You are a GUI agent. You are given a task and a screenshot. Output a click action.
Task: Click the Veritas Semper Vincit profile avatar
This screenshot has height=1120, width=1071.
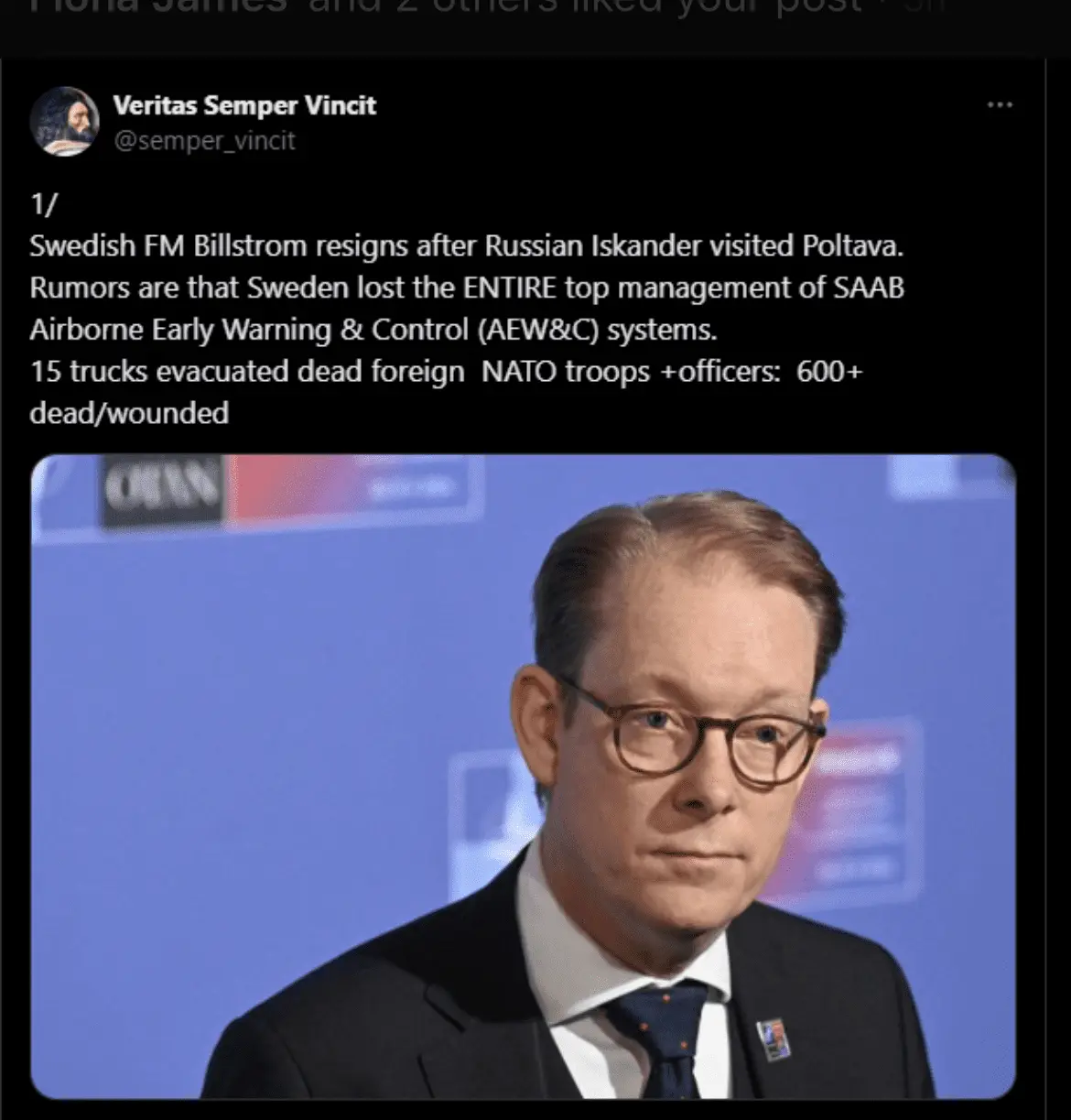coord(64,121)
